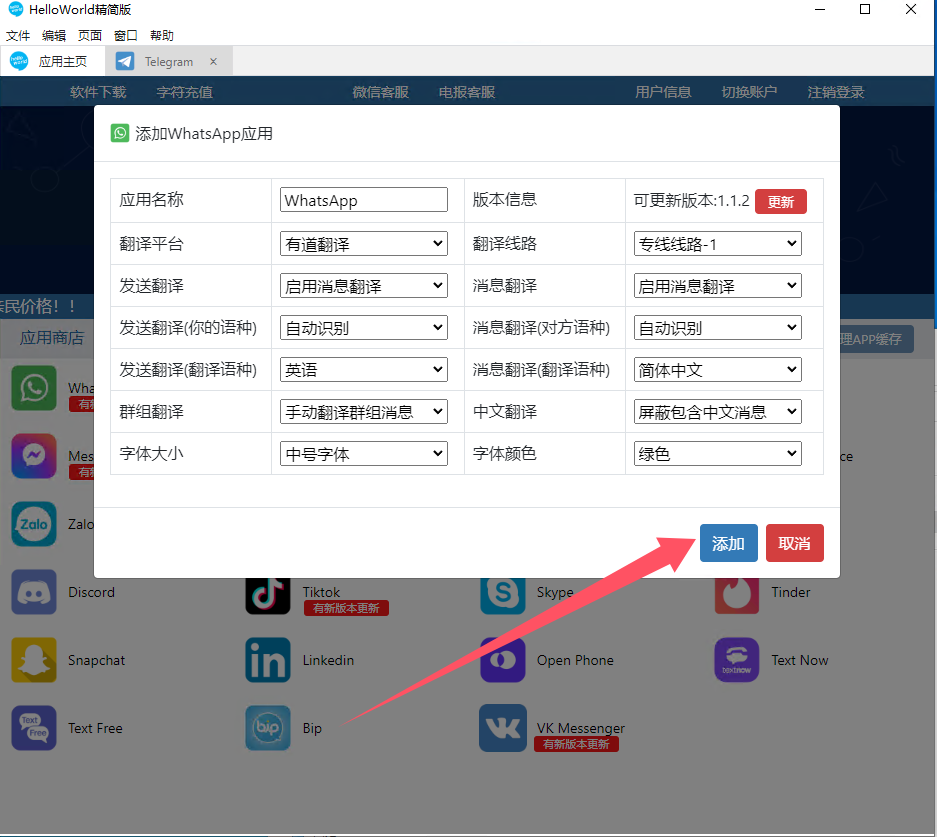This screenshot has height=837, width=937.
Task: Click the 应用商店 section tab
Action: (52, 338)
